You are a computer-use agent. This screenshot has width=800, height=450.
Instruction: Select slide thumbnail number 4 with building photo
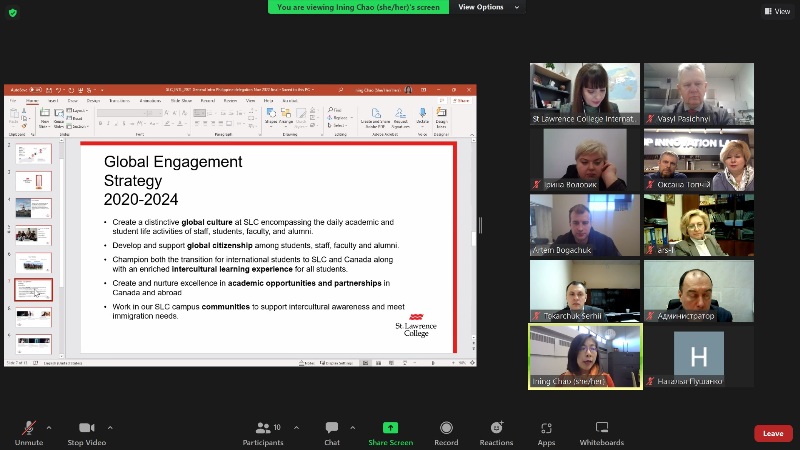(33, 208)
